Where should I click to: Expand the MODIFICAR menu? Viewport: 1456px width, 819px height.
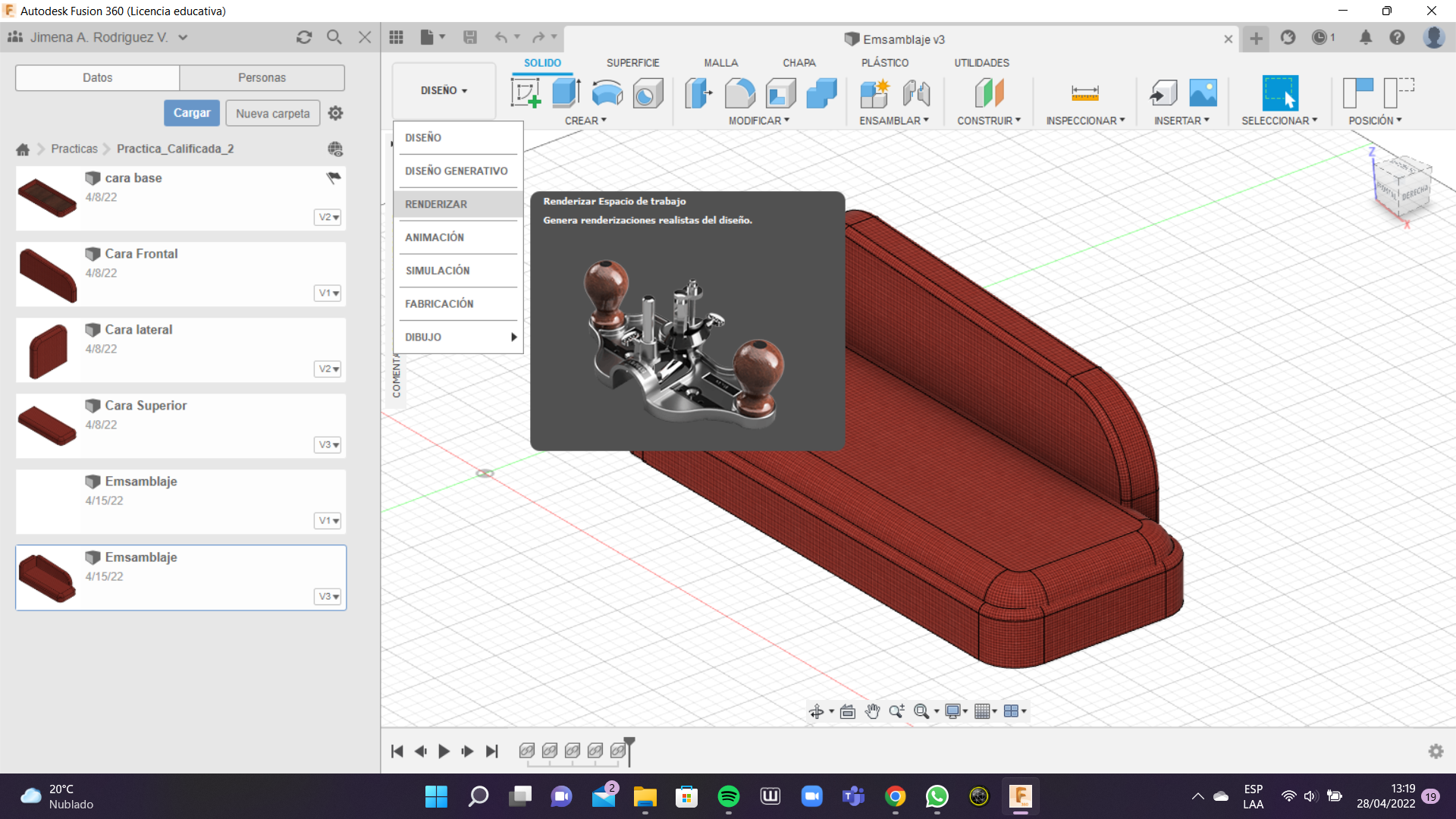click(x=759, y=121)
